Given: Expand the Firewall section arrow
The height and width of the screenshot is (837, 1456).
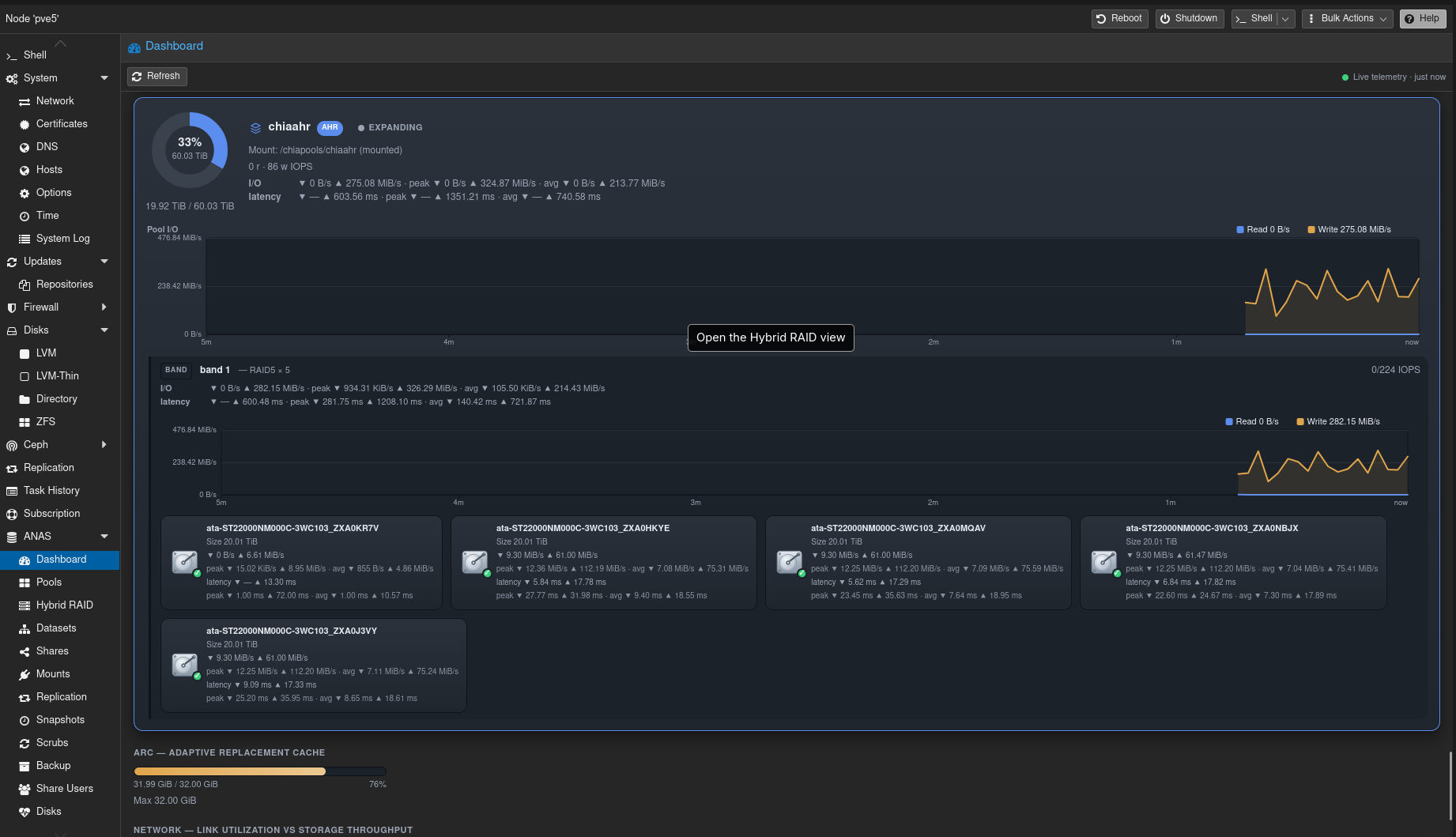Looking at the screenshot, I should [x=104, y=307].
